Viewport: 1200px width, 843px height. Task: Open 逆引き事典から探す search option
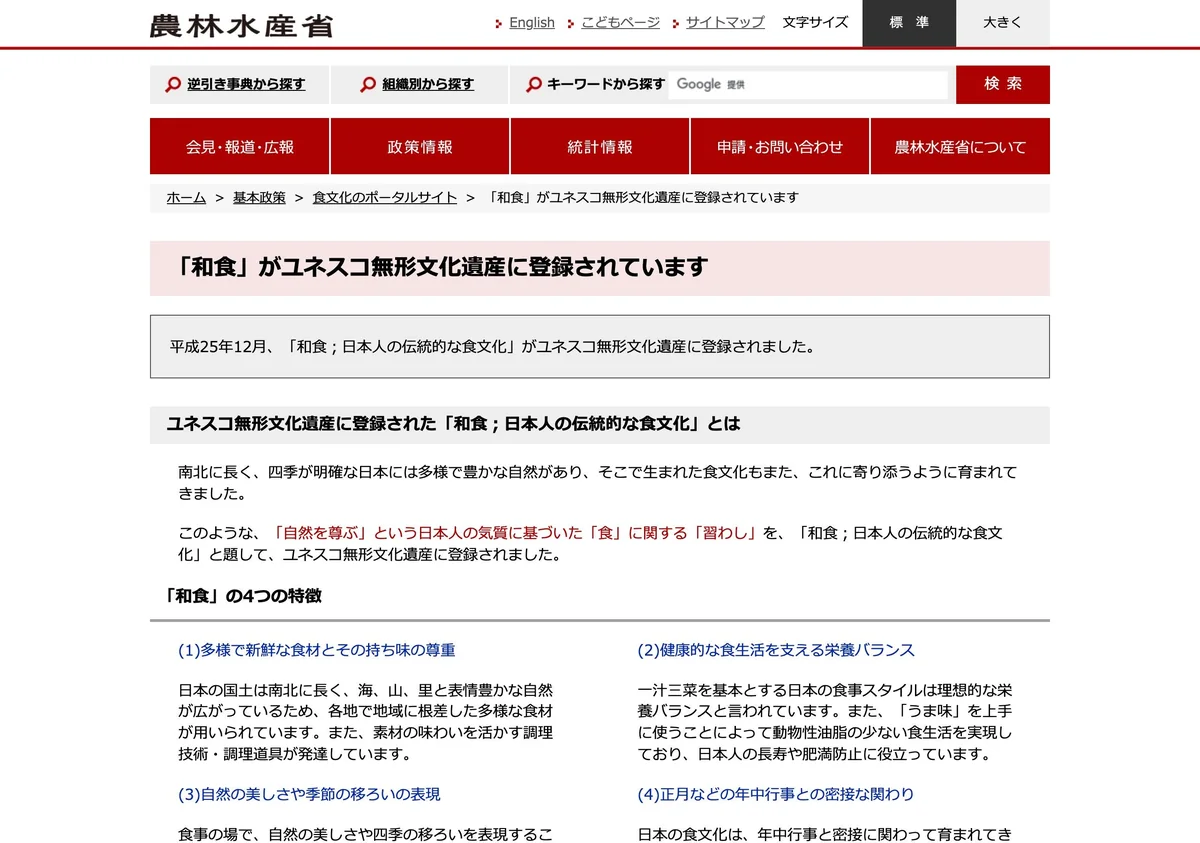(246, 85)
